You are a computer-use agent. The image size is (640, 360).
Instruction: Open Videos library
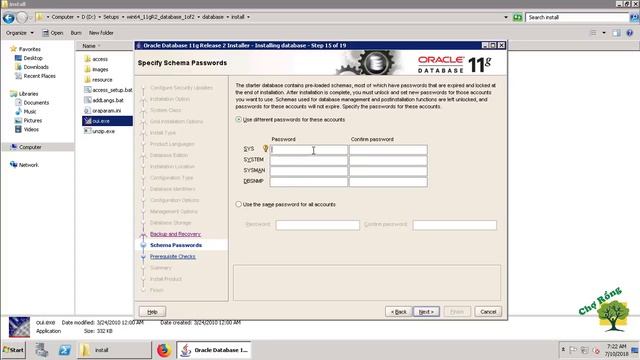(x=27, y=129)
